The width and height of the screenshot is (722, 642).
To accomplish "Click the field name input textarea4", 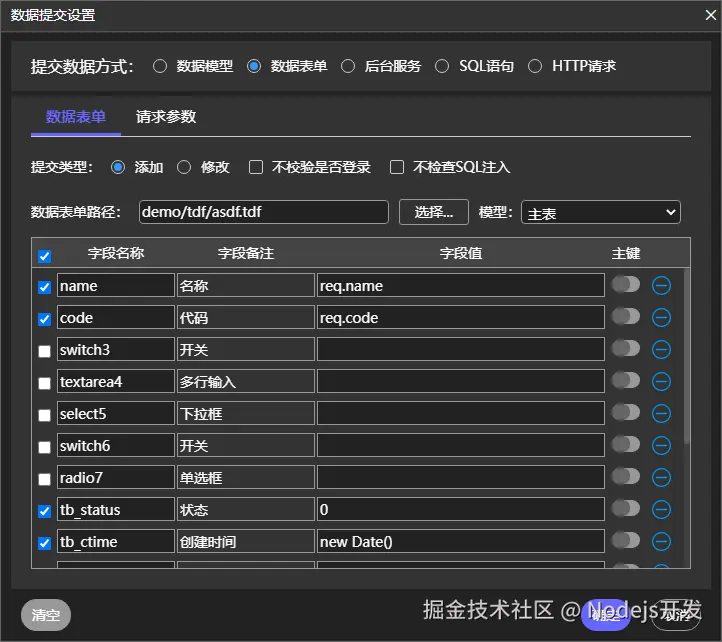I will point(116,381).
